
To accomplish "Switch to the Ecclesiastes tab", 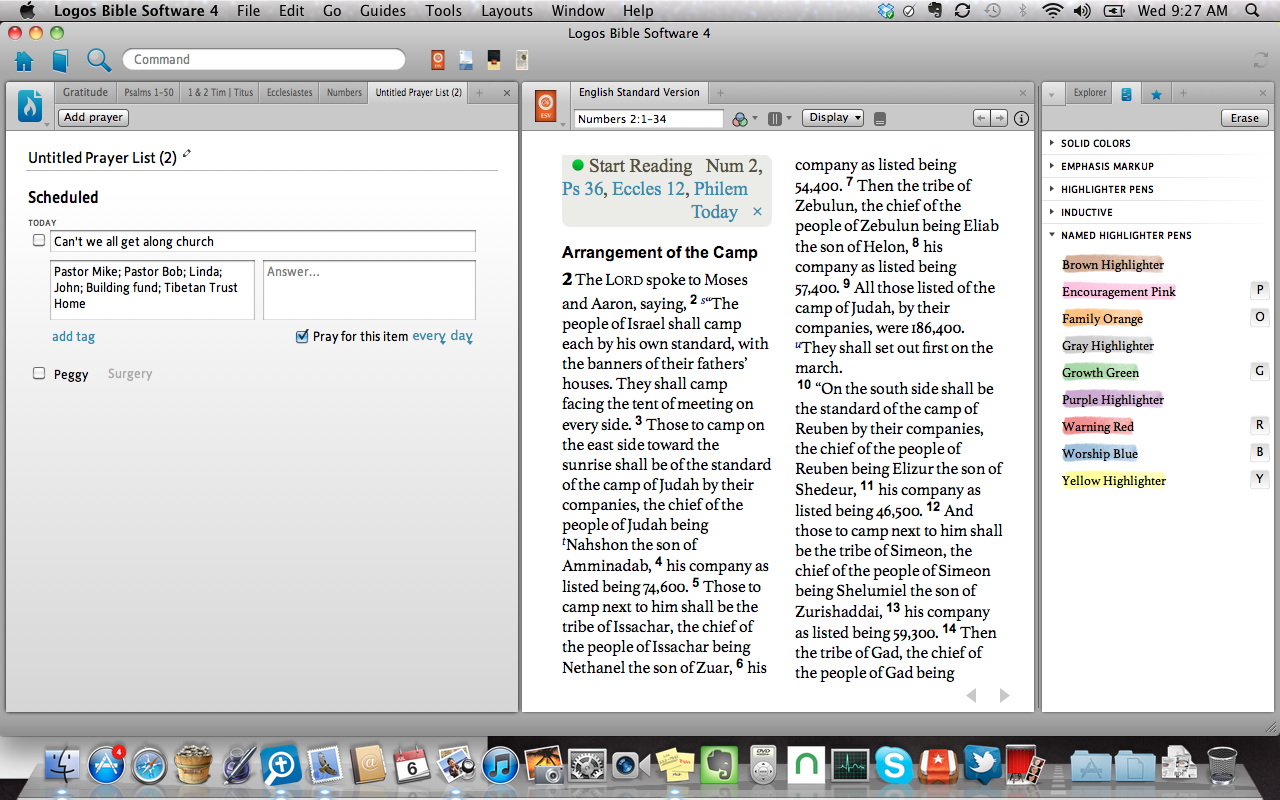I will click(290, 92).
